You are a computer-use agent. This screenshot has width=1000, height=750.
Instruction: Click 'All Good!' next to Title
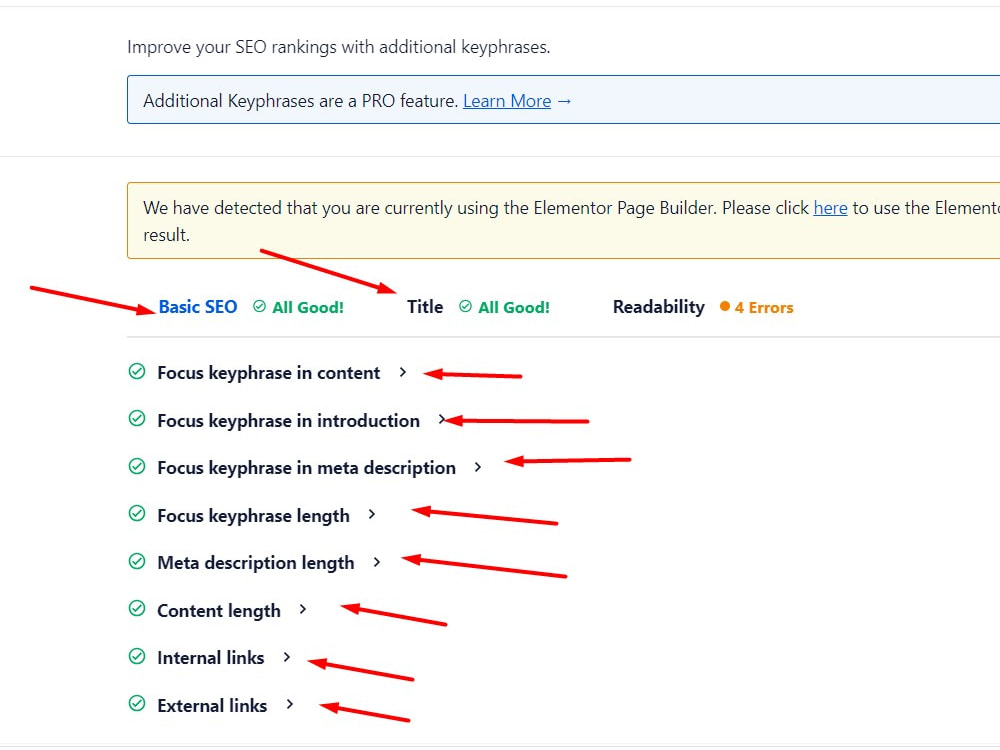(x=513, y=307)
